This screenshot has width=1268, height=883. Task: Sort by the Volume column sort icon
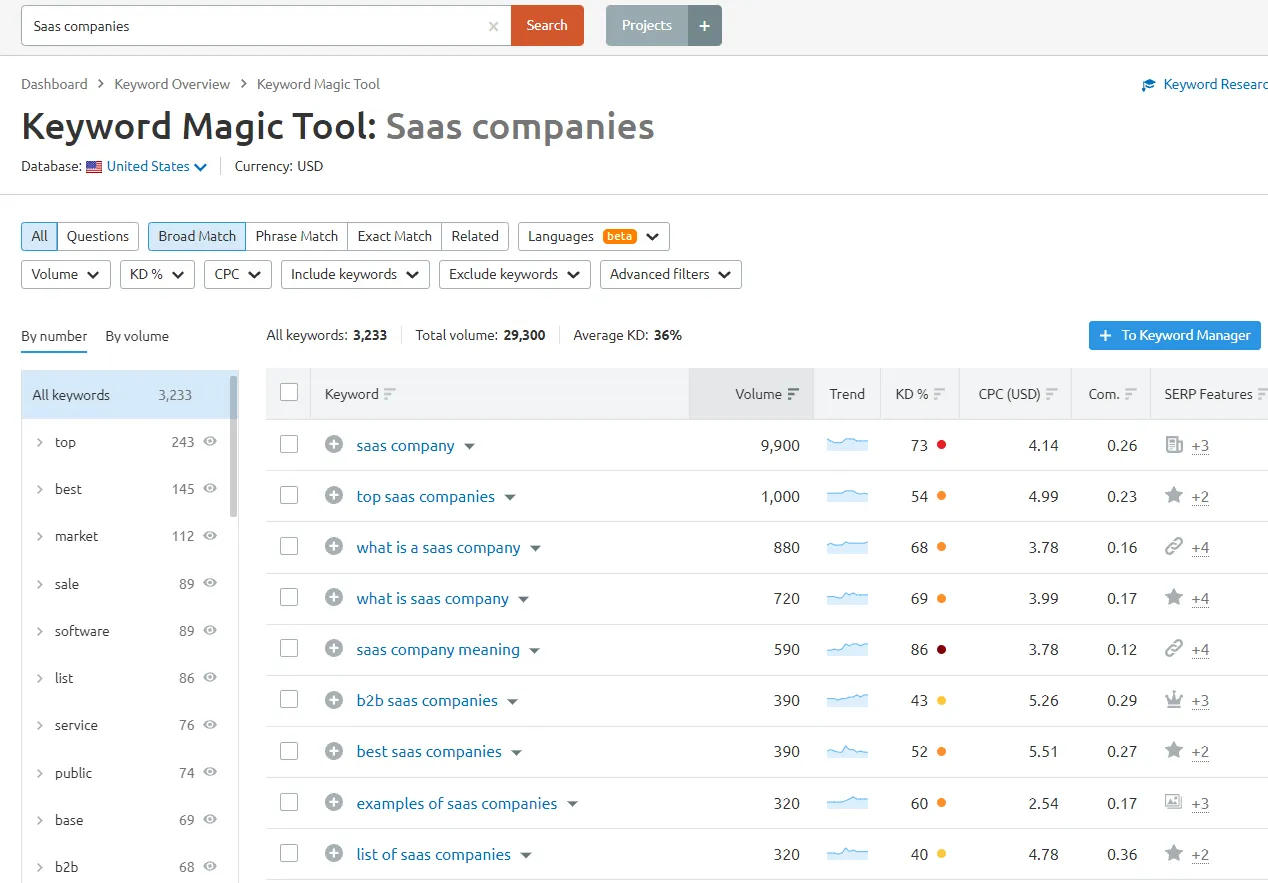(x=793, y=394)
